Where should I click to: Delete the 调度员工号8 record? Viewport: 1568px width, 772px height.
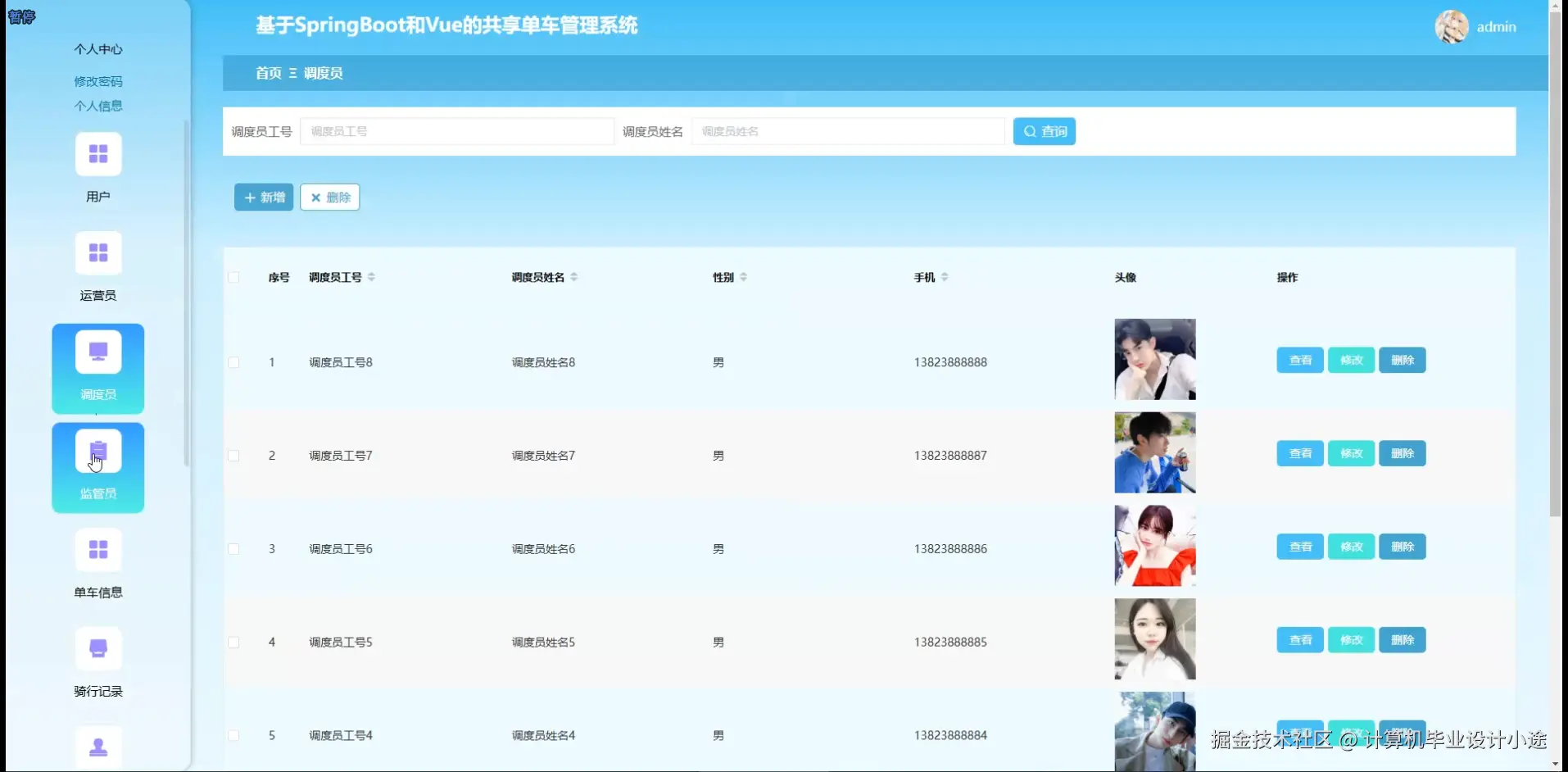[x=1403, y=361]
